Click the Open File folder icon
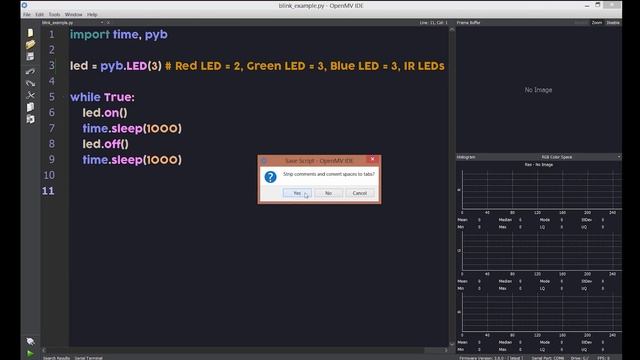The width and height of the screenshot is (640, 360). point(31,44)
